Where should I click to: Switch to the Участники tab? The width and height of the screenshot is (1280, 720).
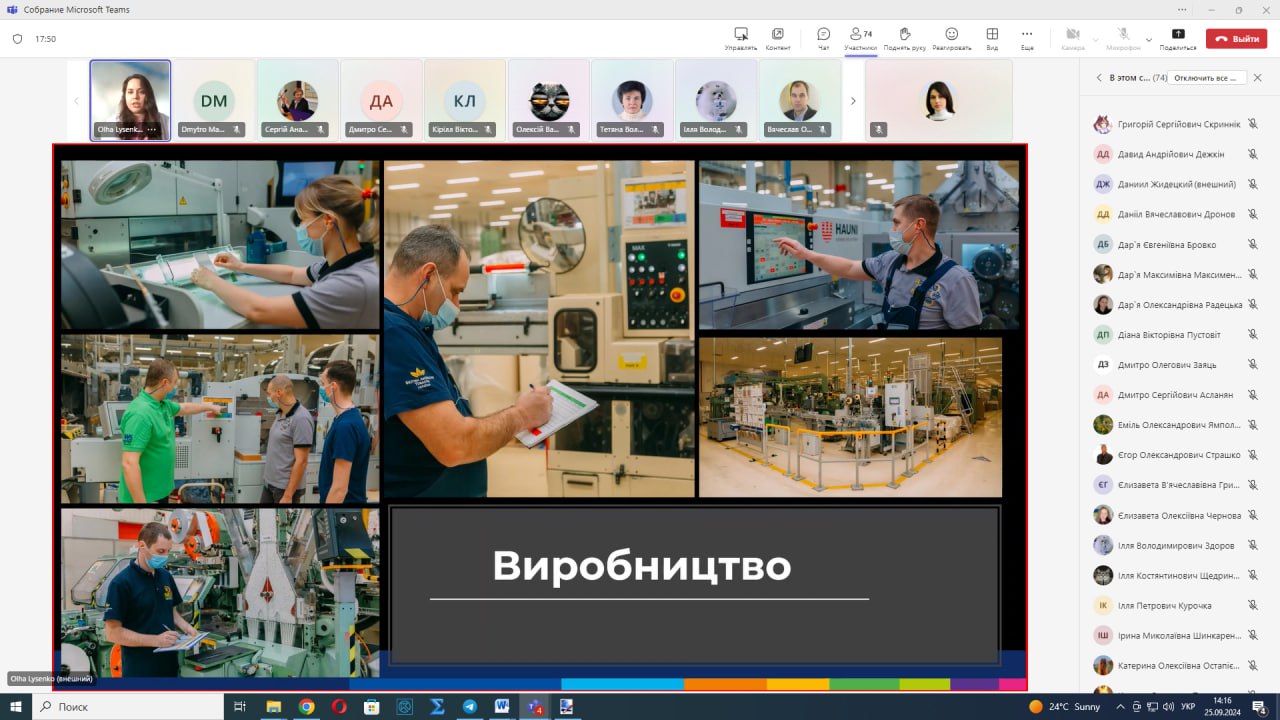[x=860, y=38]
